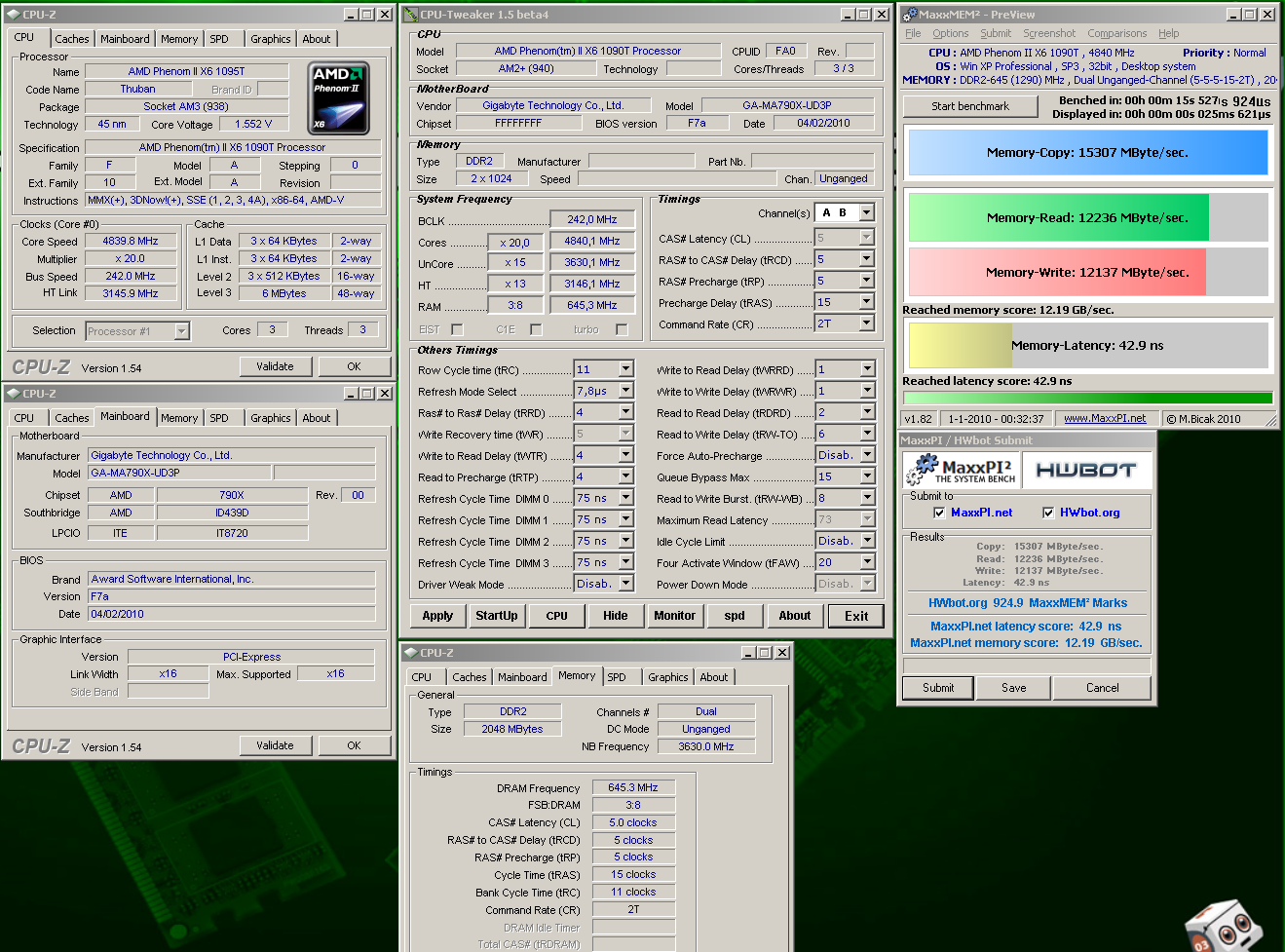Toggle the turbo checkbox in CPU-Tweaker

pos(622,329)
